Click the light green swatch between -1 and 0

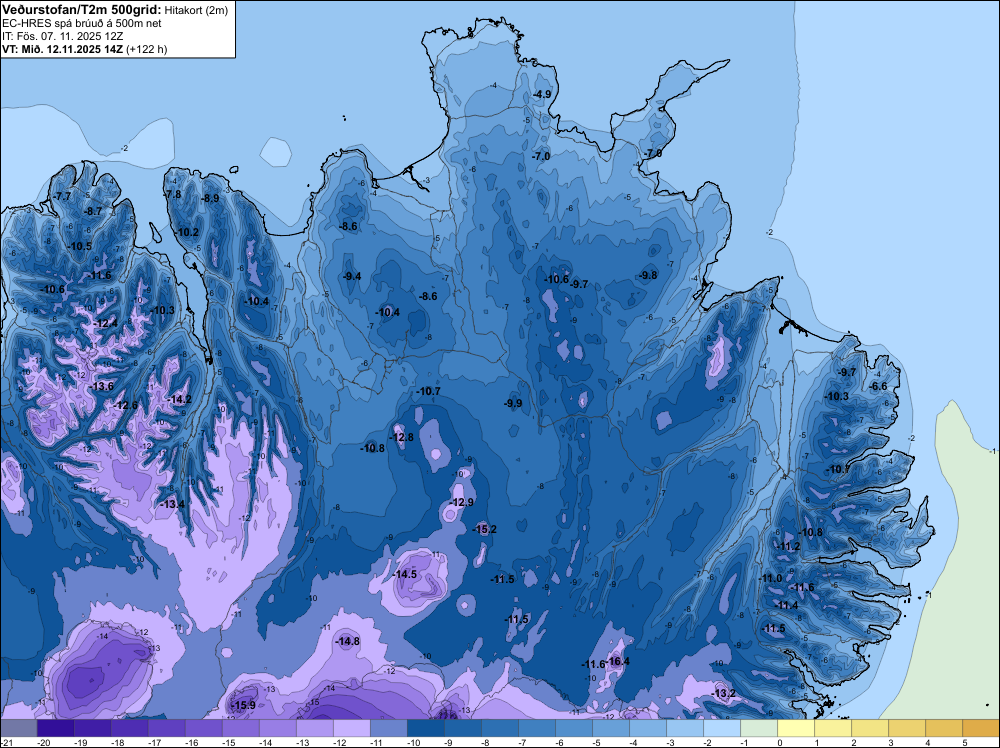click(x=759, y=728)
